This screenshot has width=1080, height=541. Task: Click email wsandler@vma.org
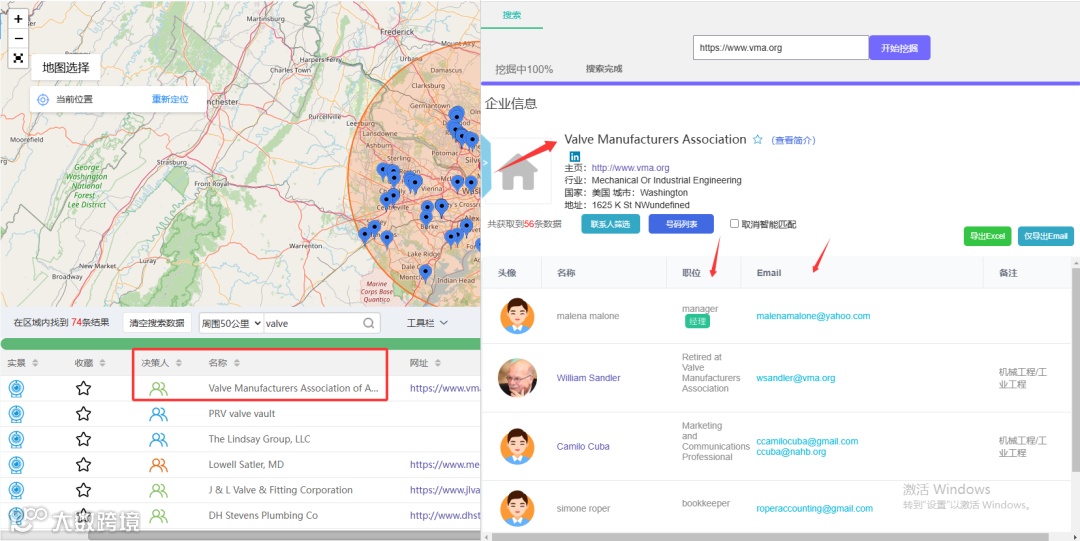[796, 378]
